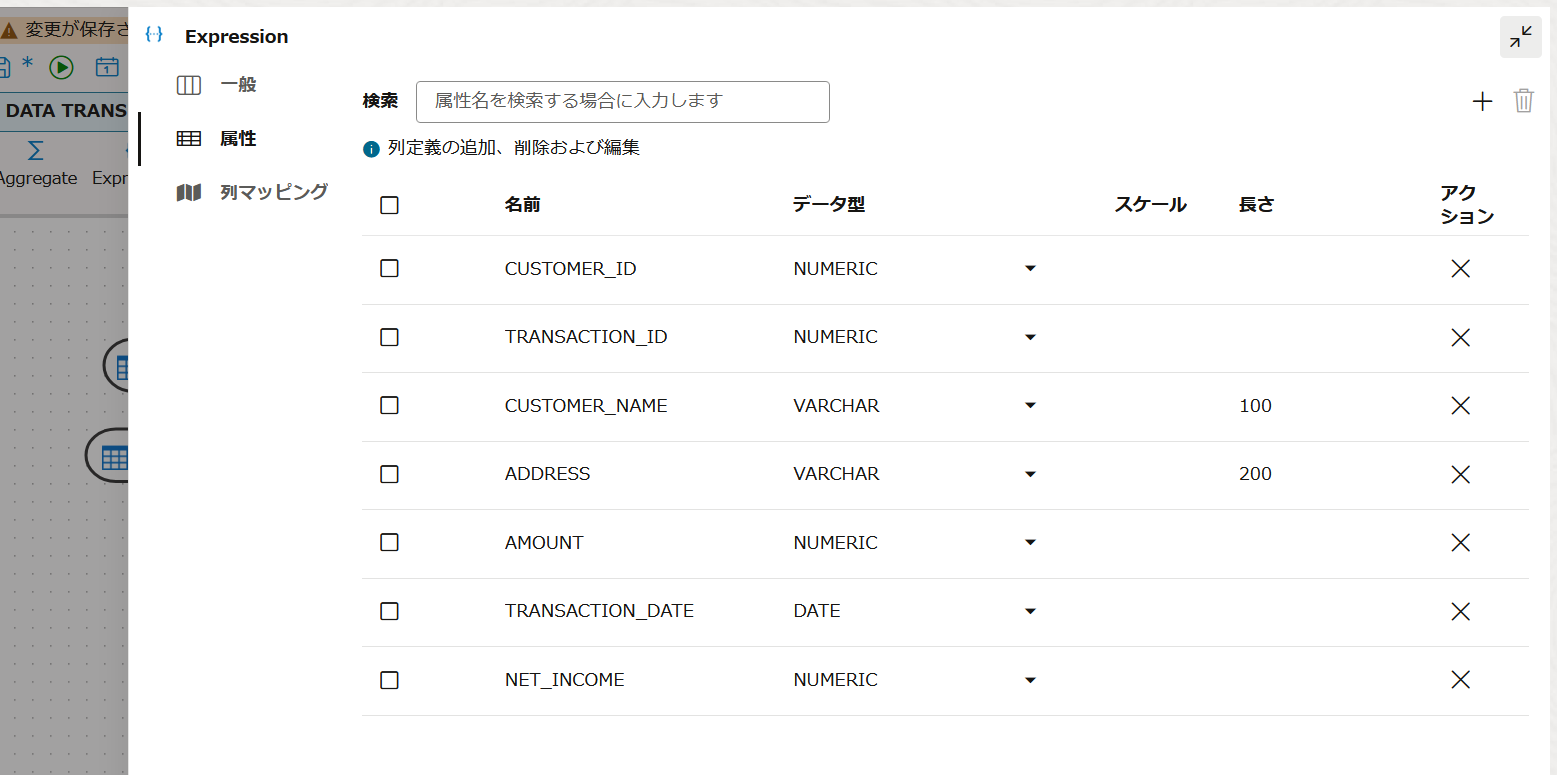Open data type dropdown for AMOUNT

(x=1030, y=543)
